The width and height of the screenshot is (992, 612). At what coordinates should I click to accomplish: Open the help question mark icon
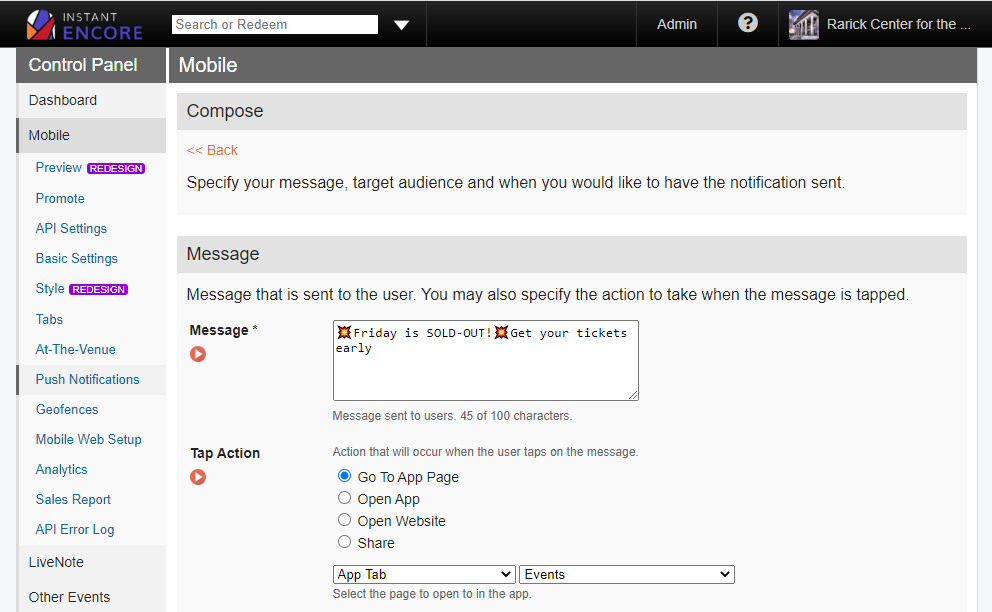point(748,22)
